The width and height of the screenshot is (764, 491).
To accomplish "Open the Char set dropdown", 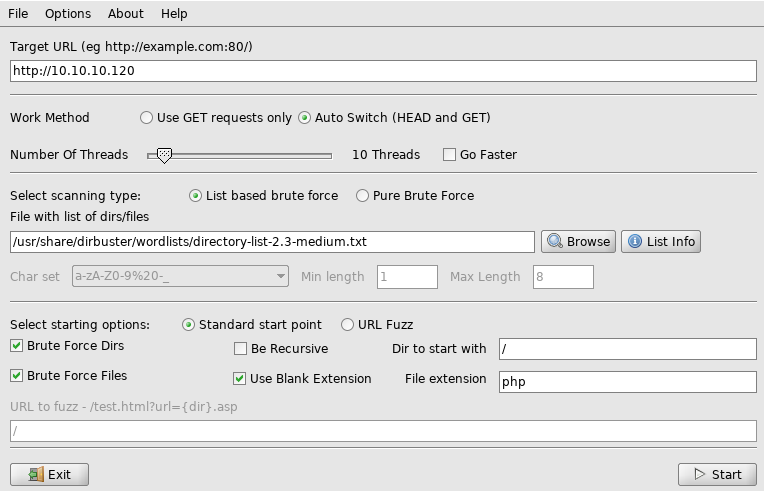I will (x=180, y=276).
